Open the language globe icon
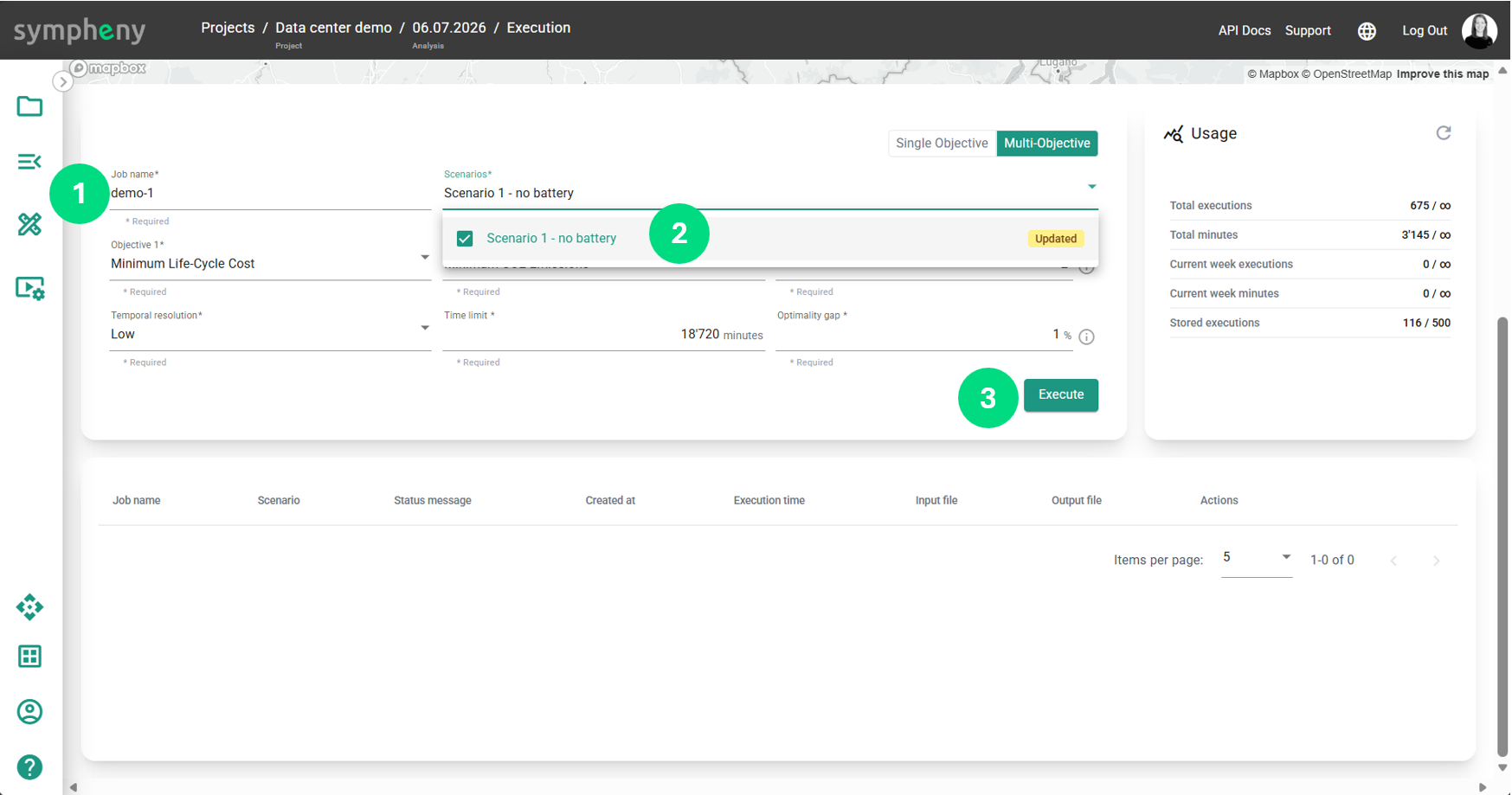Screen dimensions: 1512x795 tap(1367, 31)
